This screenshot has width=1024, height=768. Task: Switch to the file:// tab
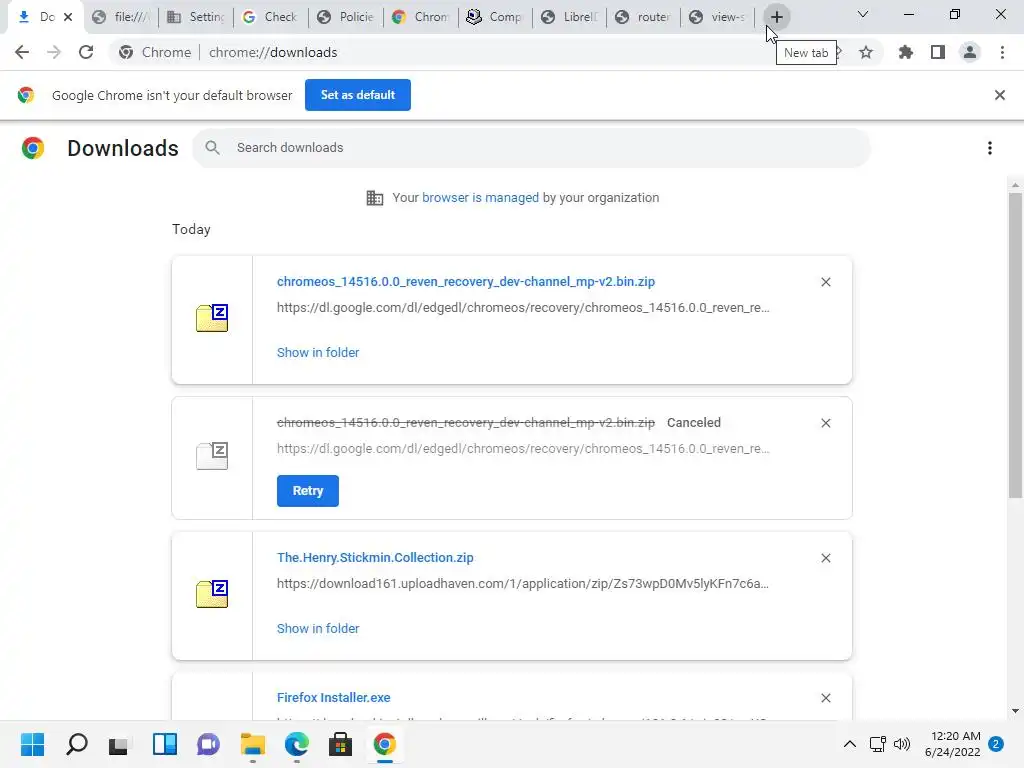(x=121, y=17)
